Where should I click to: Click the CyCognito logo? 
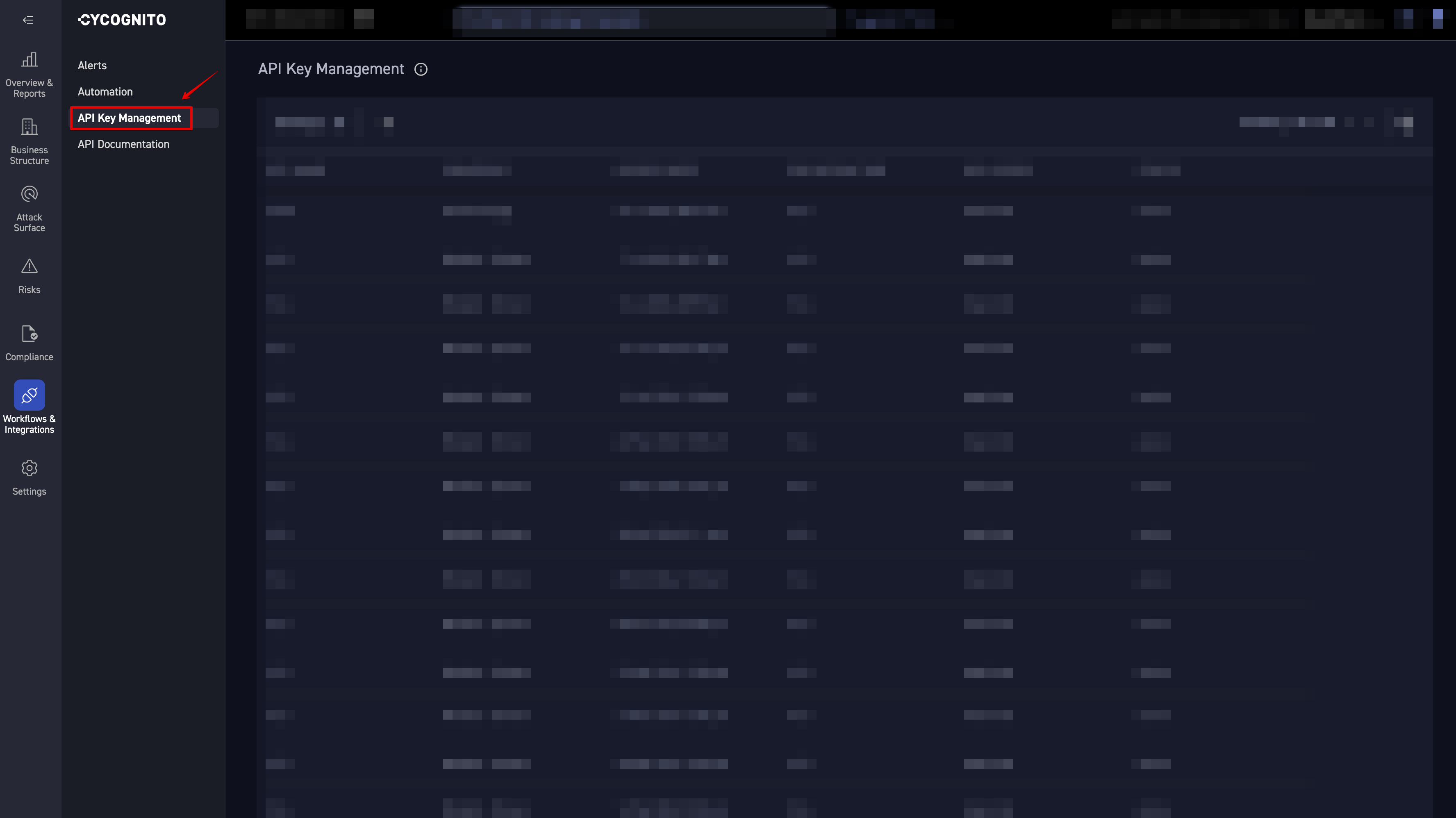(122, 20)
